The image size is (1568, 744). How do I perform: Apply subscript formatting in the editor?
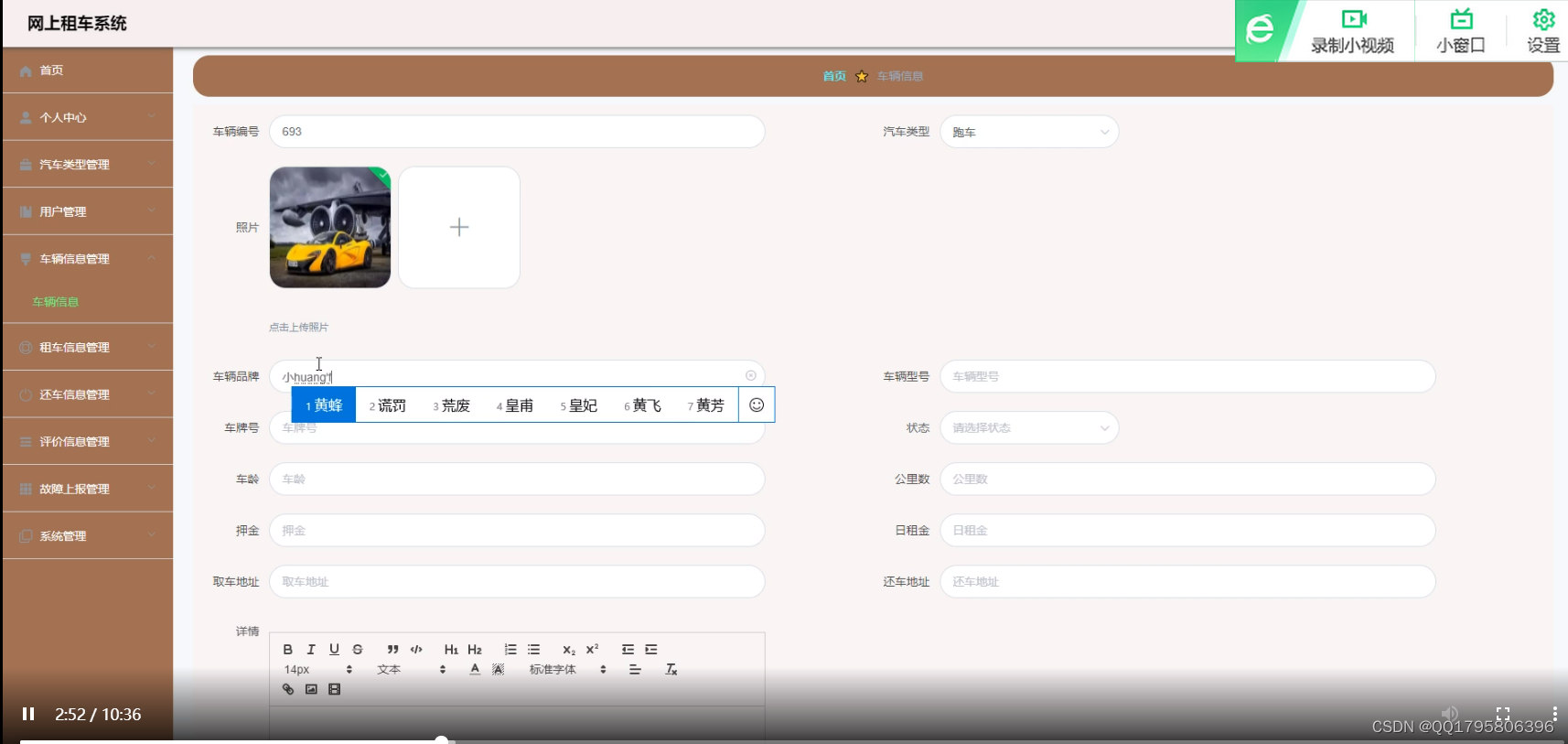click(569, 650)
